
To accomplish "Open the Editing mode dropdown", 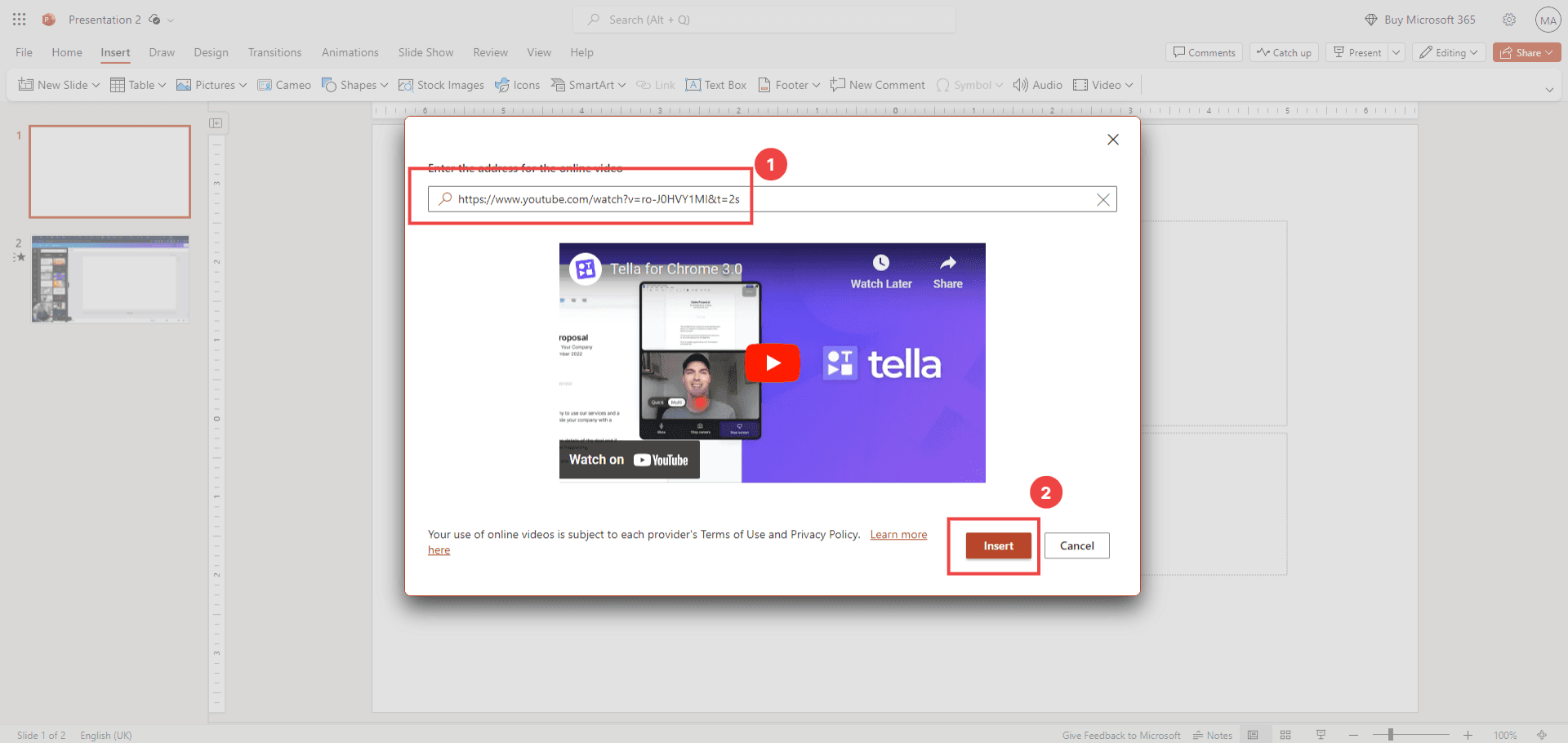I will 1449,52.
